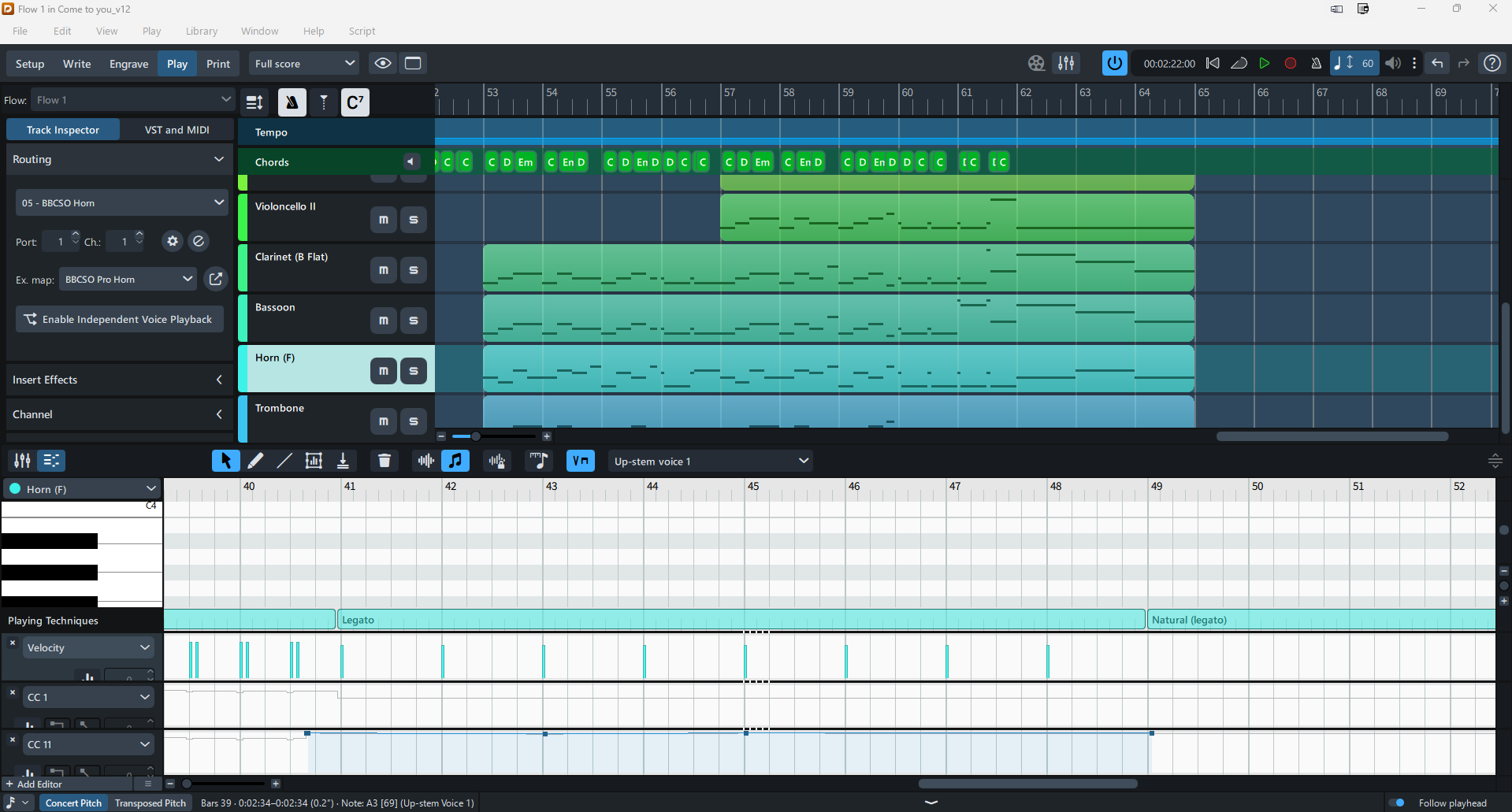
Task: Mute the Bassoon track
Action: [x=383, y=321]
